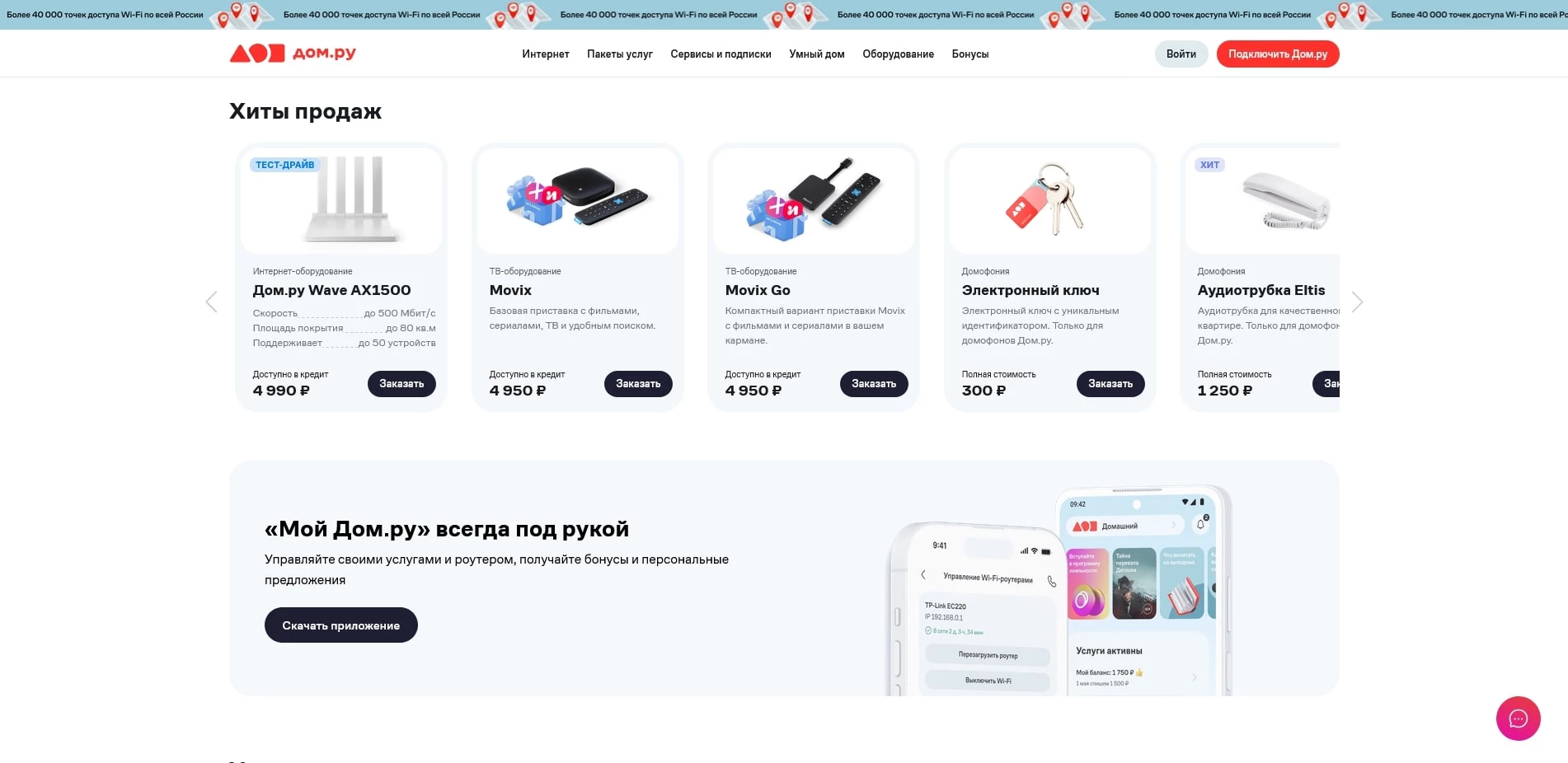Order the Электронный ключ with Заказать
Image resolution: width=1568 pixels, height=763 pixels.
click(1110, 384)
